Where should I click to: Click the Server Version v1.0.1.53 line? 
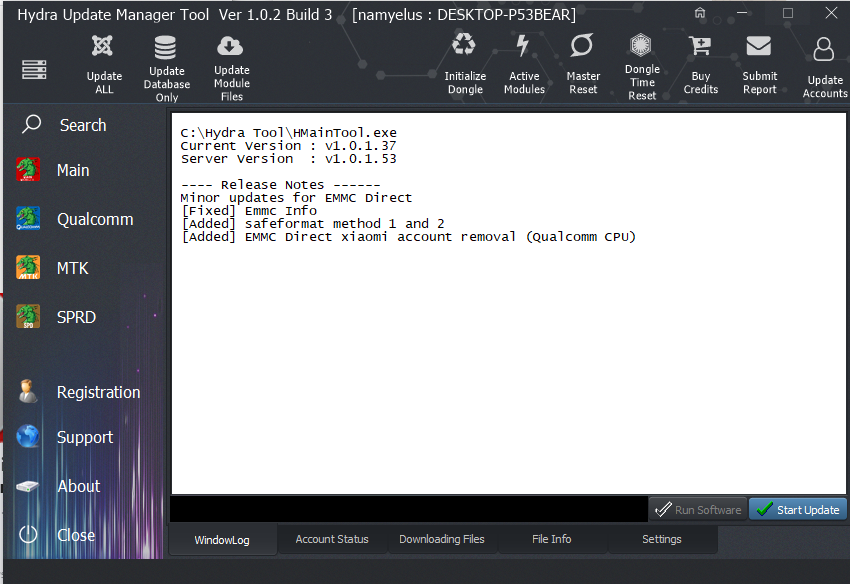click(288, 159)
